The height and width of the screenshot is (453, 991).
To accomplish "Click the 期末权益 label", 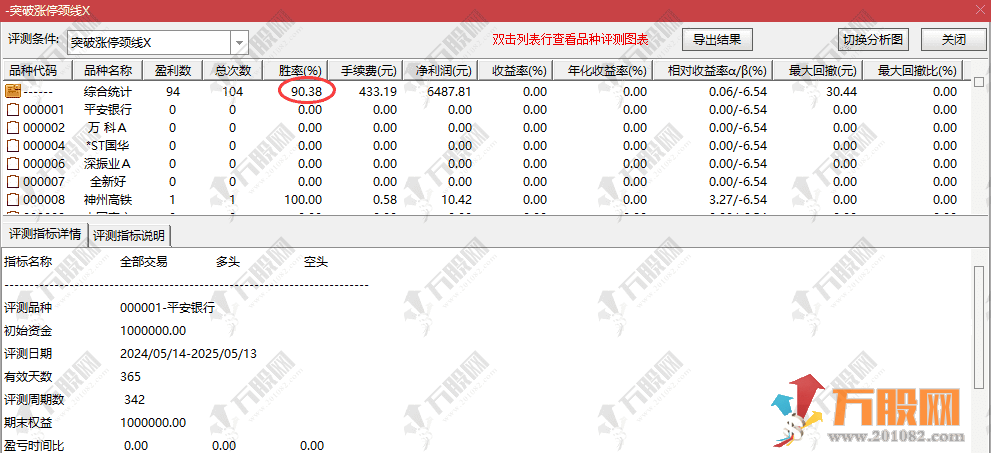I will click(x=28, y=423).
